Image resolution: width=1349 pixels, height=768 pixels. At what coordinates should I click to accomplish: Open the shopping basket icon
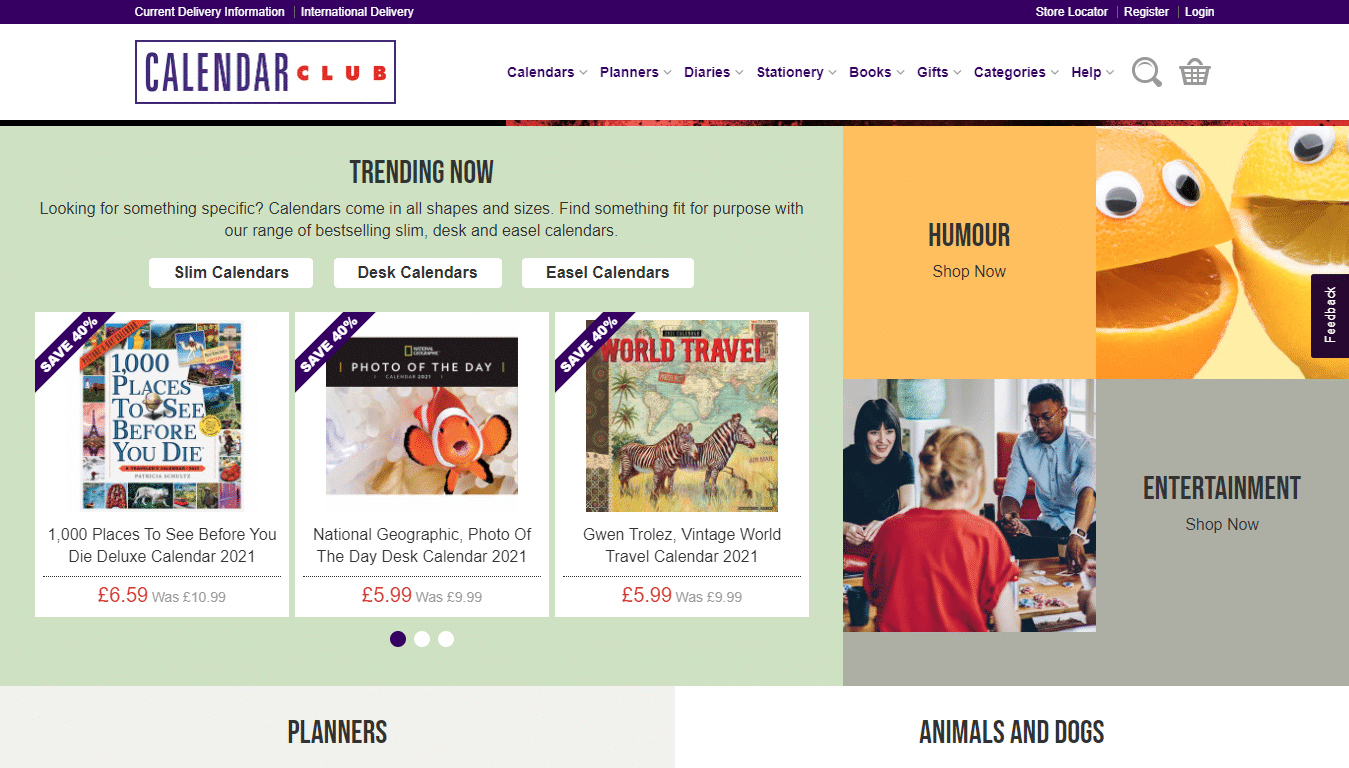click(x=1195, y=72)
